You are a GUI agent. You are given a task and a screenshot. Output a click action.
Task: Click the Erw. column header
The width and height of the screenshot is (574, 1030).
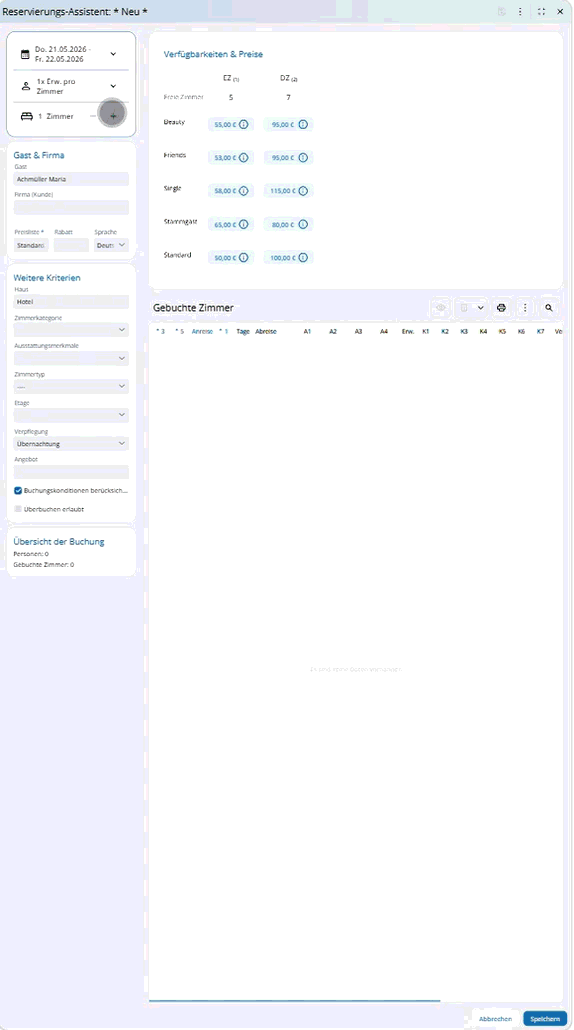click(x=408, y=332)
